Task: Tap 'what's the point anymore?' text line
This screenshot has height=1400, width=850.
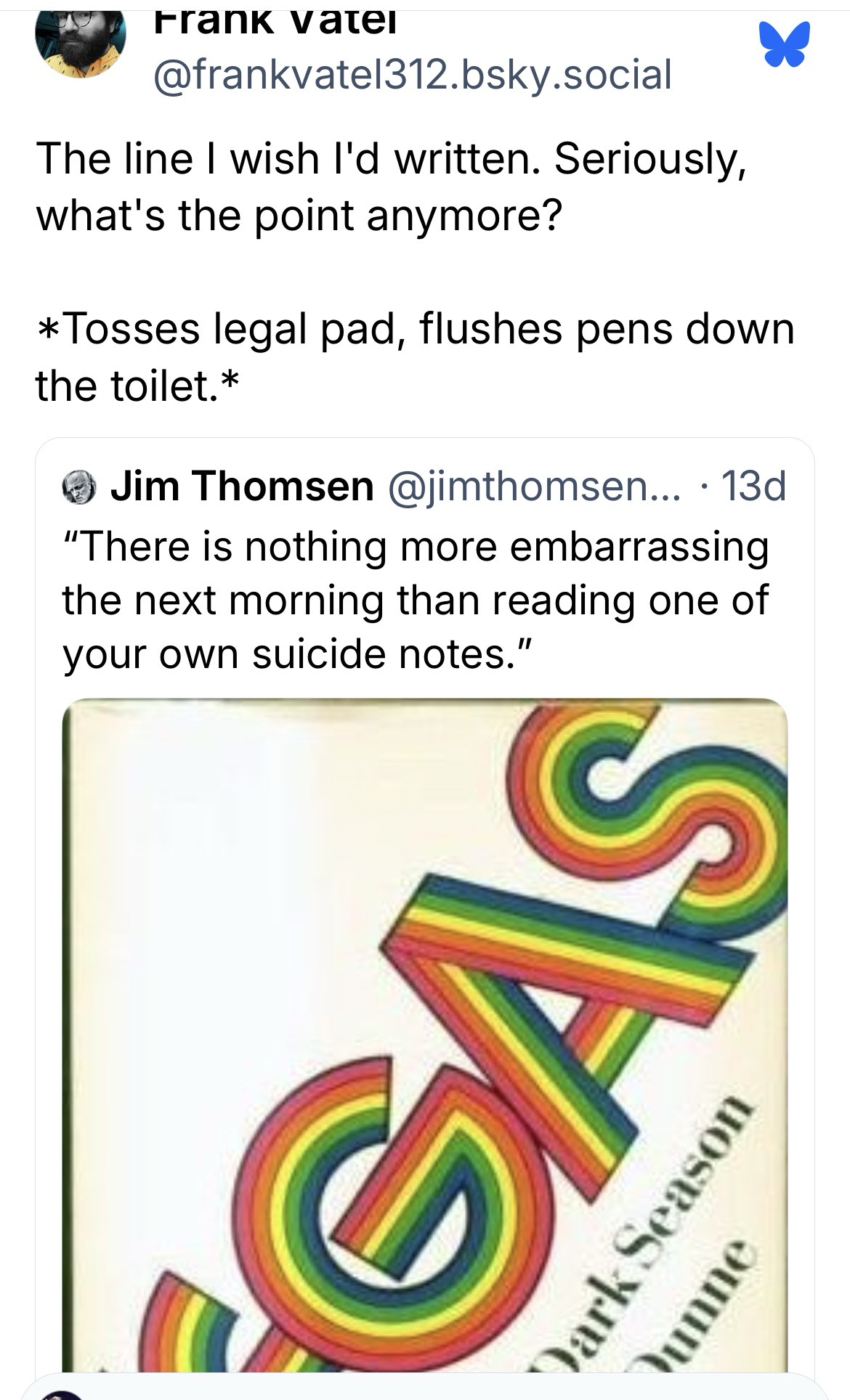Action: click(x=299, y=215)
